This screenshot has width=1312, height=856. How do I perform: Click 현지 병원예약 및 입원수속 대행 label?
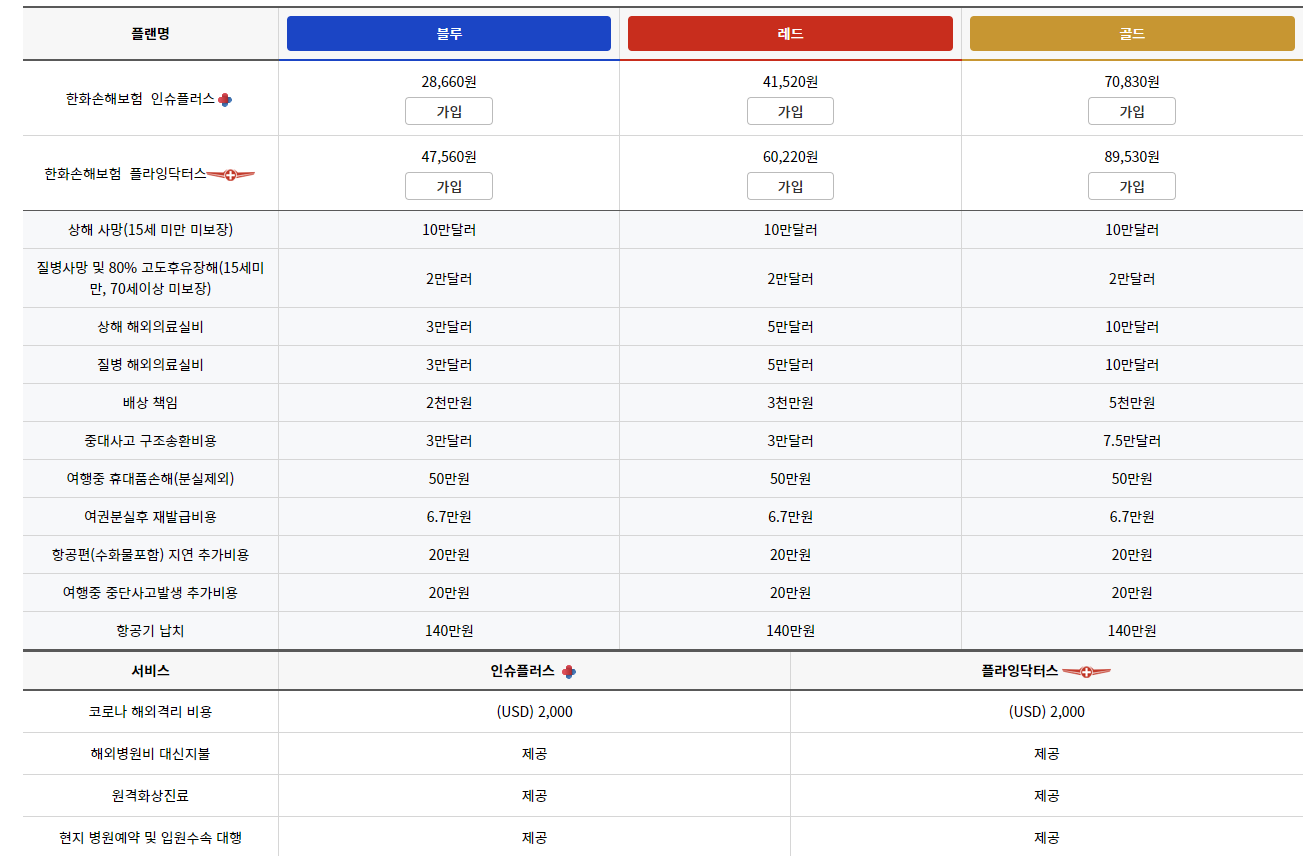(150, 838)
